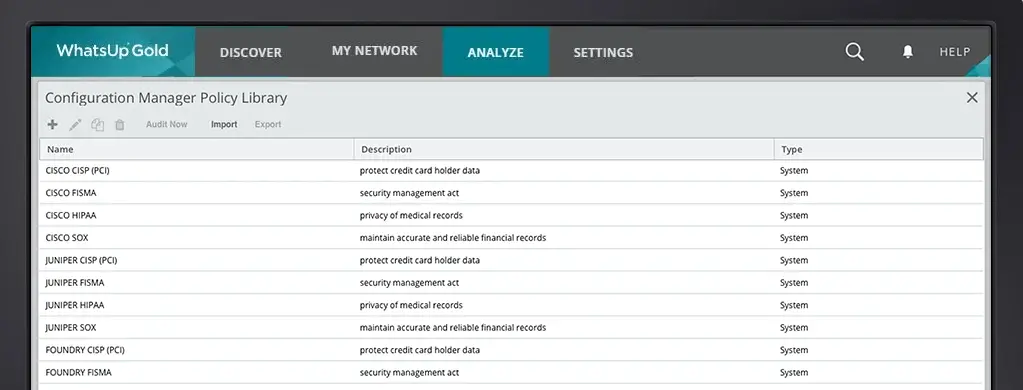
Task: Select the JUNIPER SOX policy row
Action: (511, 327)
